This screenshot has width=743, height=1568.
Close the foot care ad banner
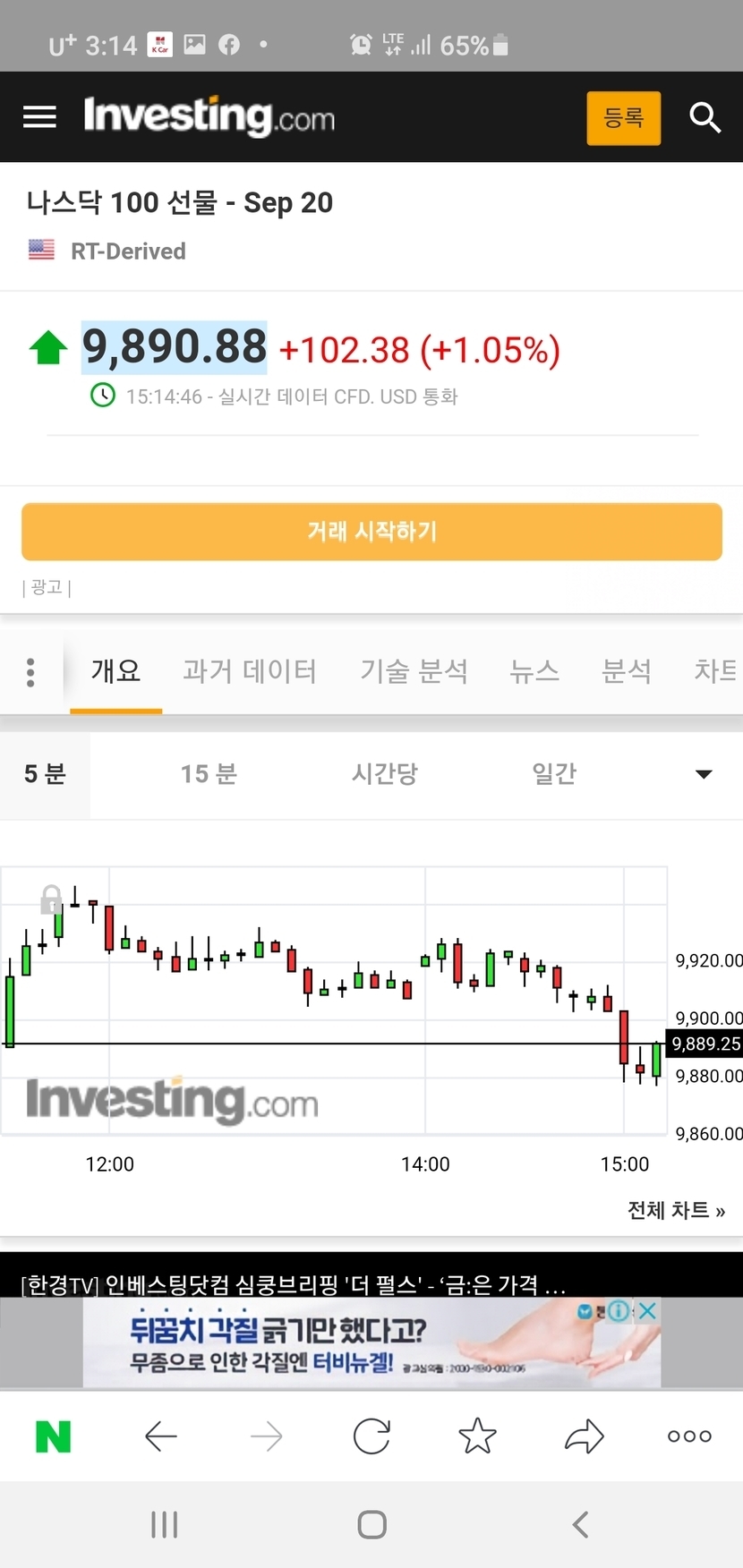tap(648, 1311)
